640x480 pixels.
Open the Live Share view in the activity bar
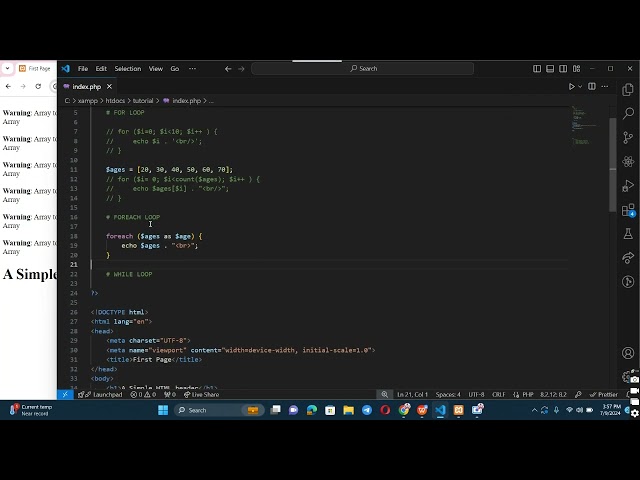628,258
